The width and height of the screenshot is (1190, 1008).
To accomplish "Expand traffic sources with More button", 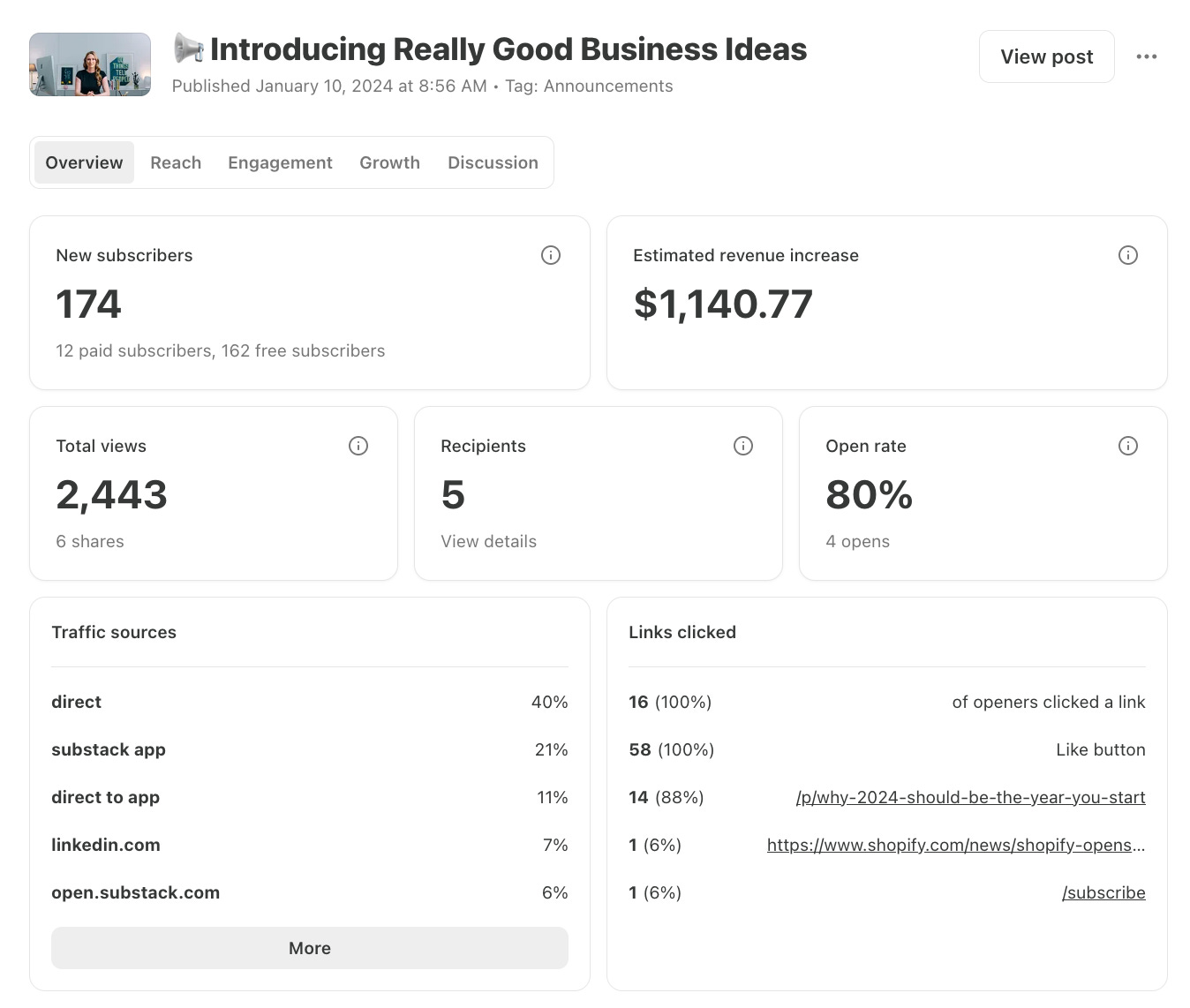I will pyautogui.click(x=309, y=948).
